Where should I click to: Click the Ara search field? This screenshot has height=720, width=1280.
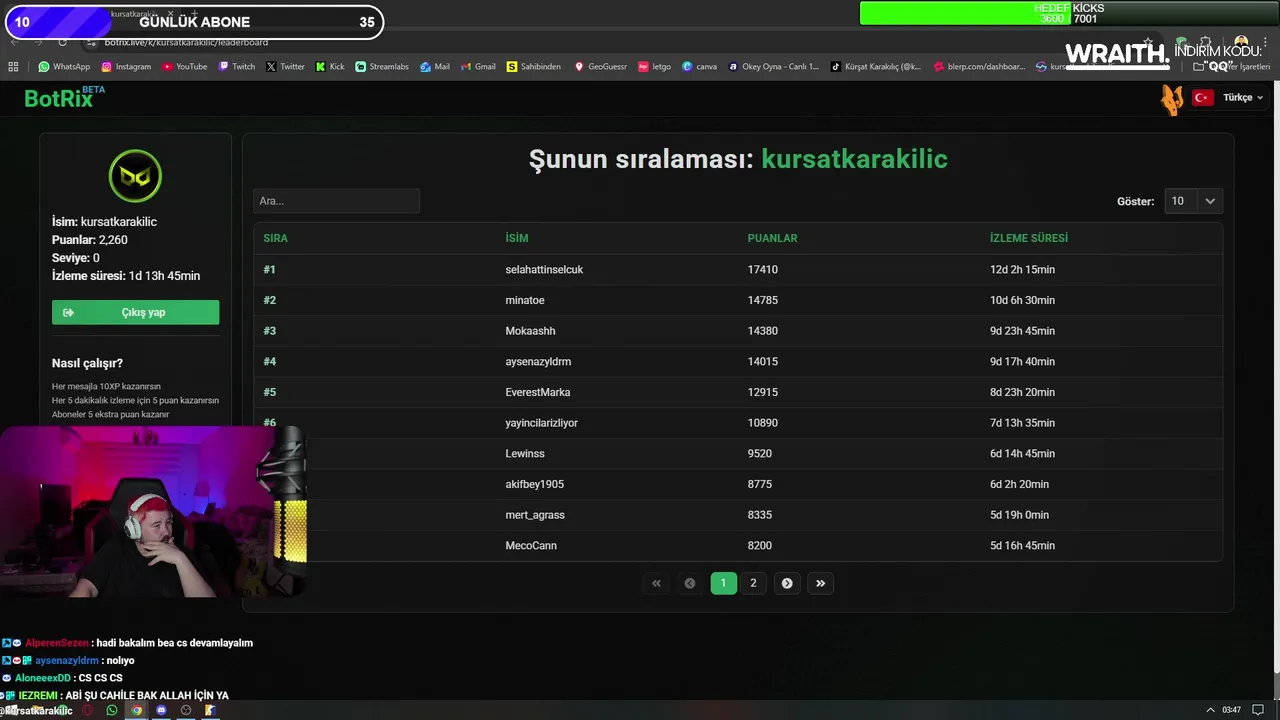tap(336, 201)
